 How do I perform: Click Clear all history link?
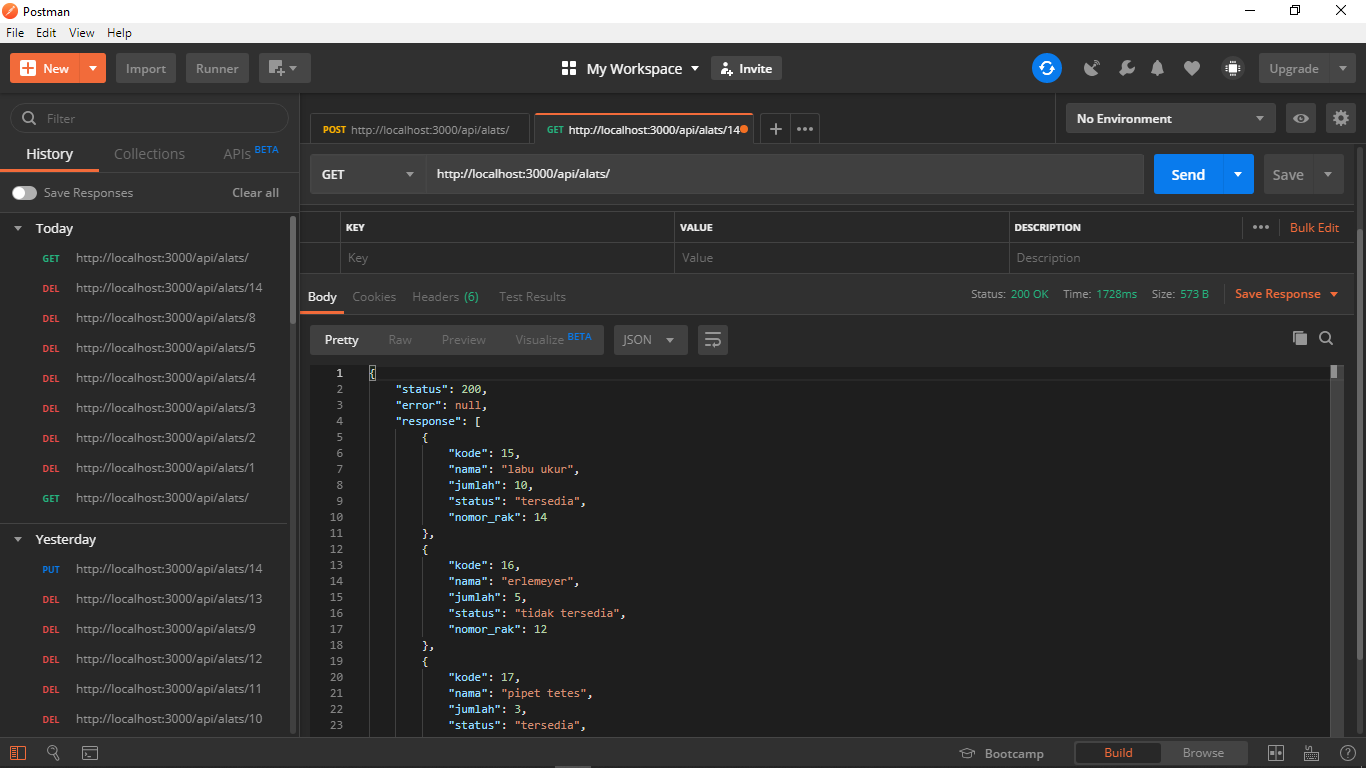[255, 192]
